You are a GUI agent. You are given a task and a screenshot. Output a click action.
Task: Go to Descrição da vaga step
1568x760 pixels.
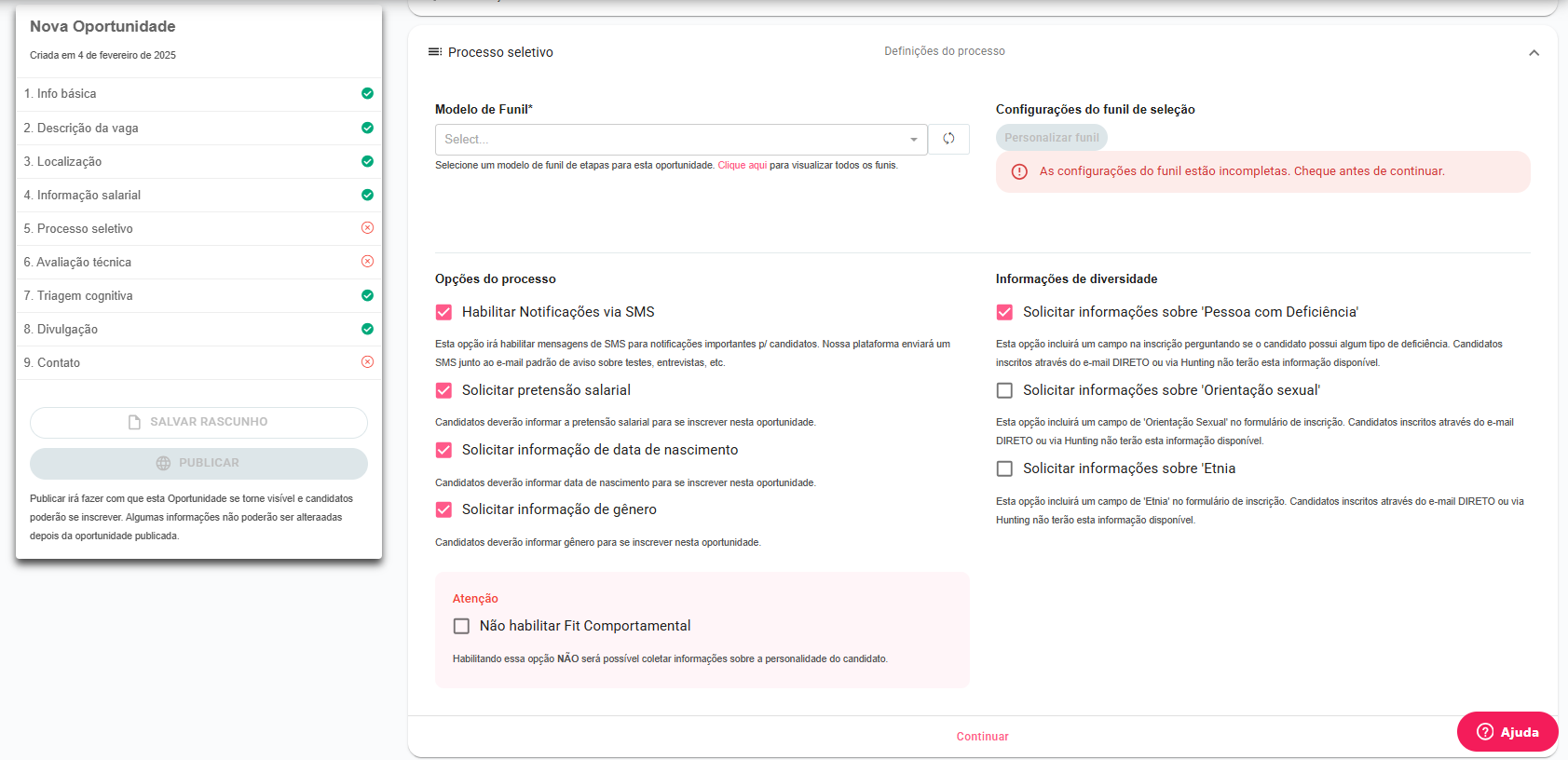(x=88, y=129)
